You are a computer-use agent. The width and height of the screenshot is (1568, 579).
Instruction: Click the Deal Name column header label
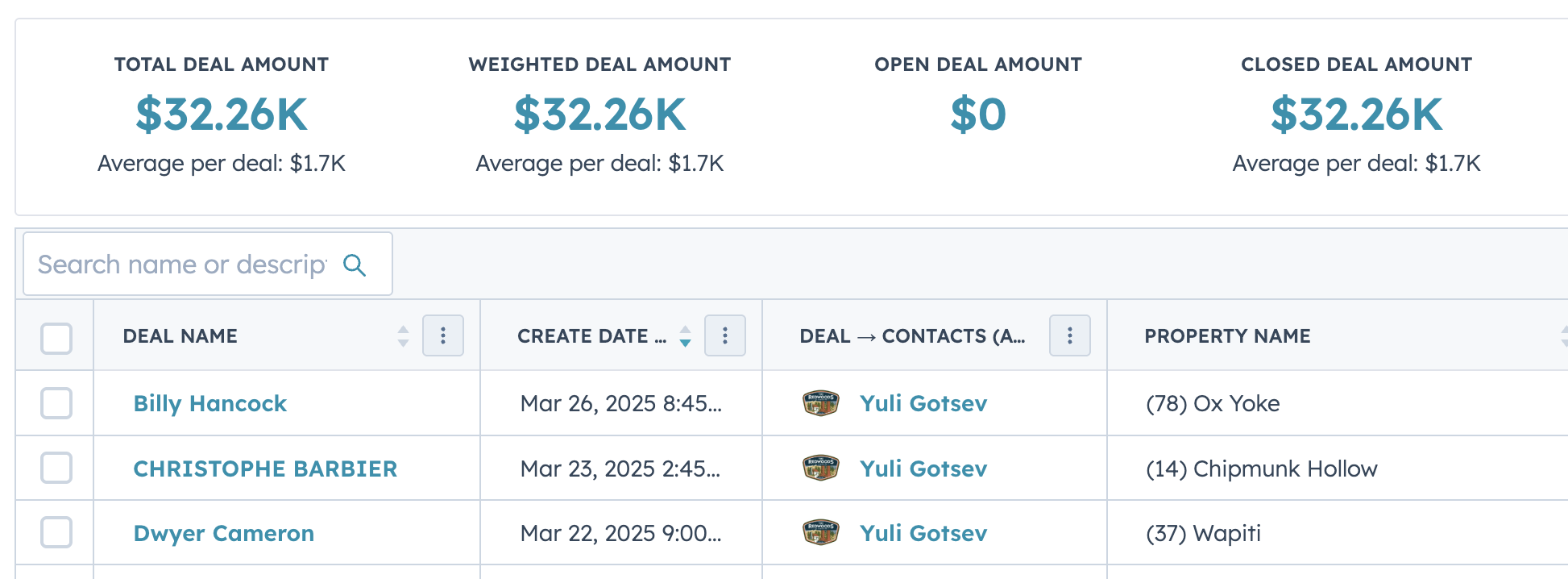(180, 336)
